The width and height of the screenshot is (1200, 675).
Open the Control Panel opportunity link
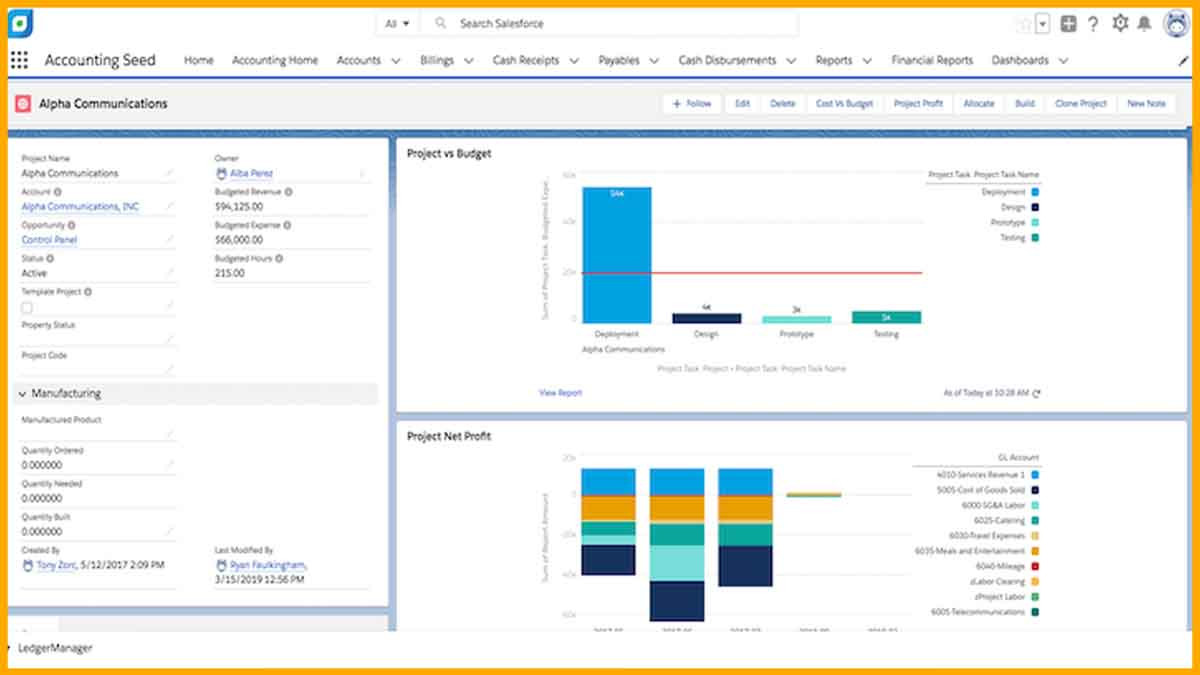coord(49,240)
